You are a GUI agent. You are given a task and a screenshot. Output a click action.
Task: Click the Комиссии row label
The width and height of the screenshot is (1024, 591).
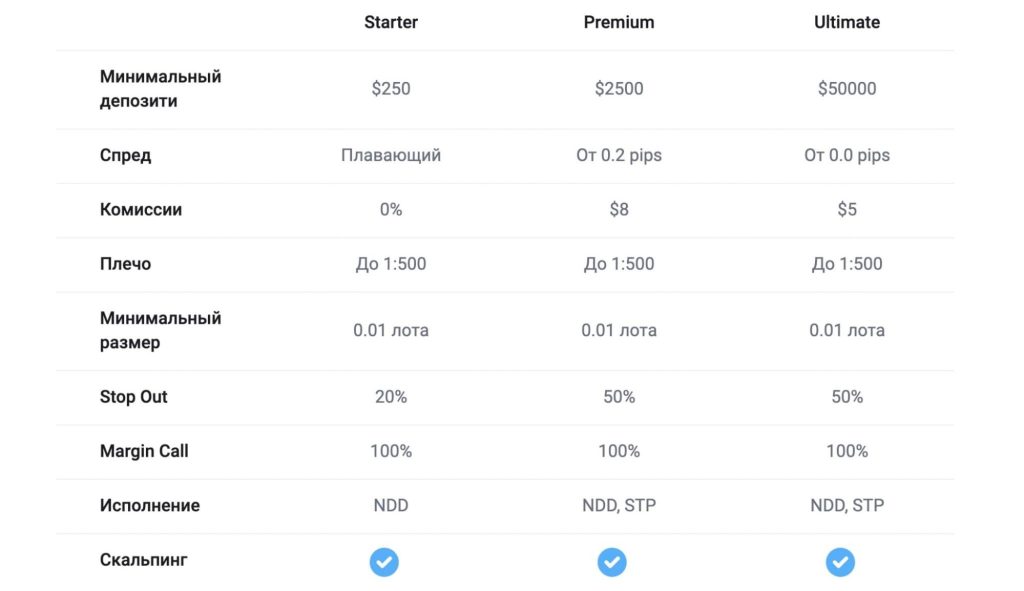tap(140, 209)
